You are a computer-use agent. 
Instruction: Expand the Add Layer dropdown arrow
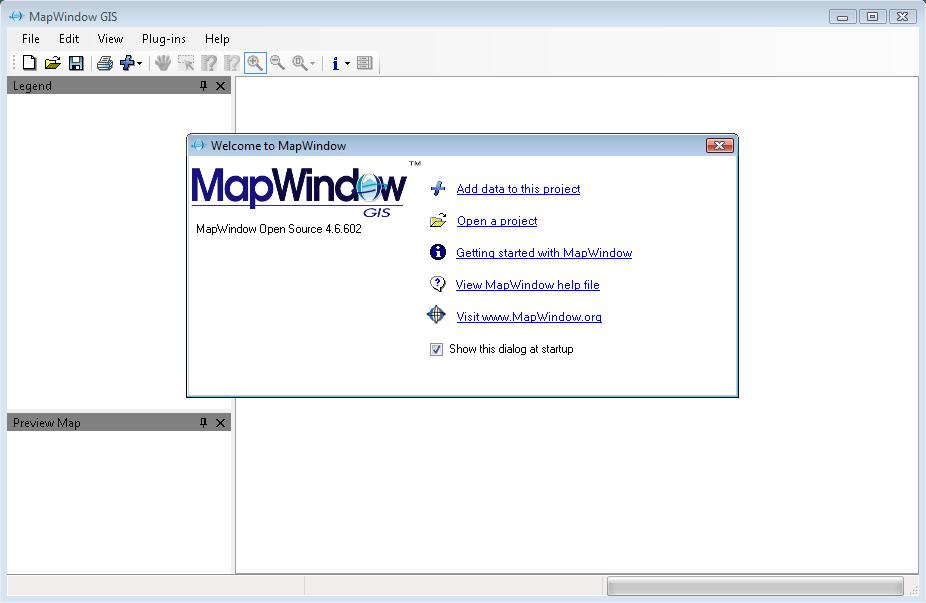140,64
